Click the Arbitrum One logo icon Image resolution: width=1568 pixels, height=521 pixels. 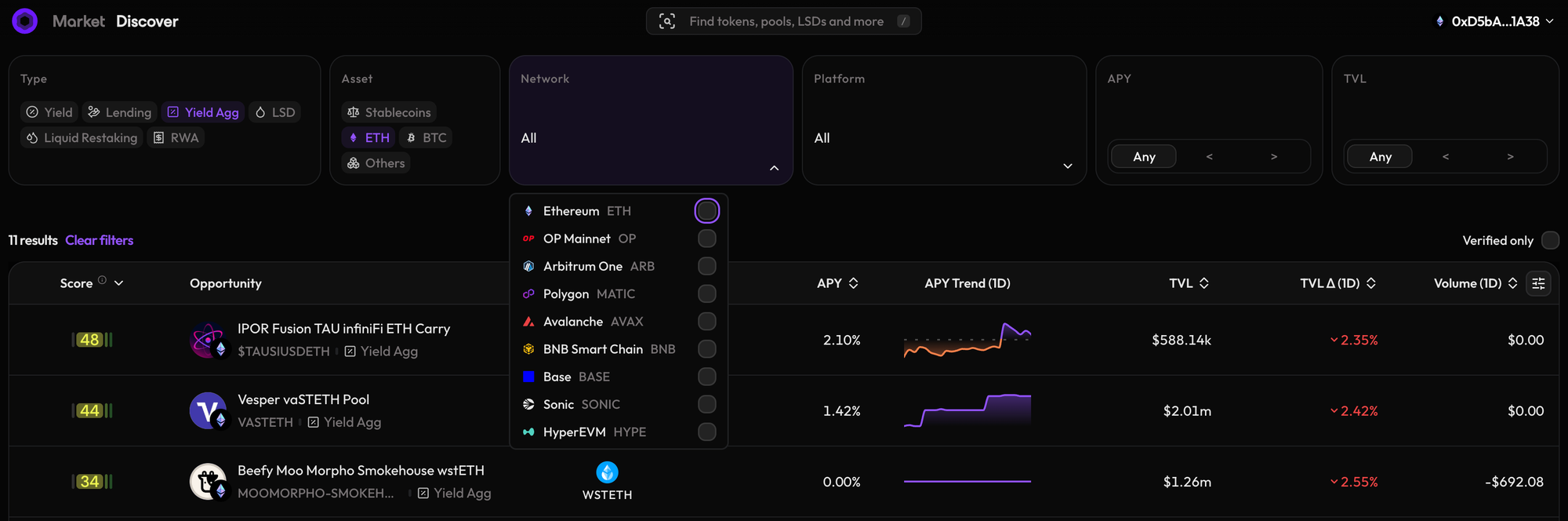point(528,266)
